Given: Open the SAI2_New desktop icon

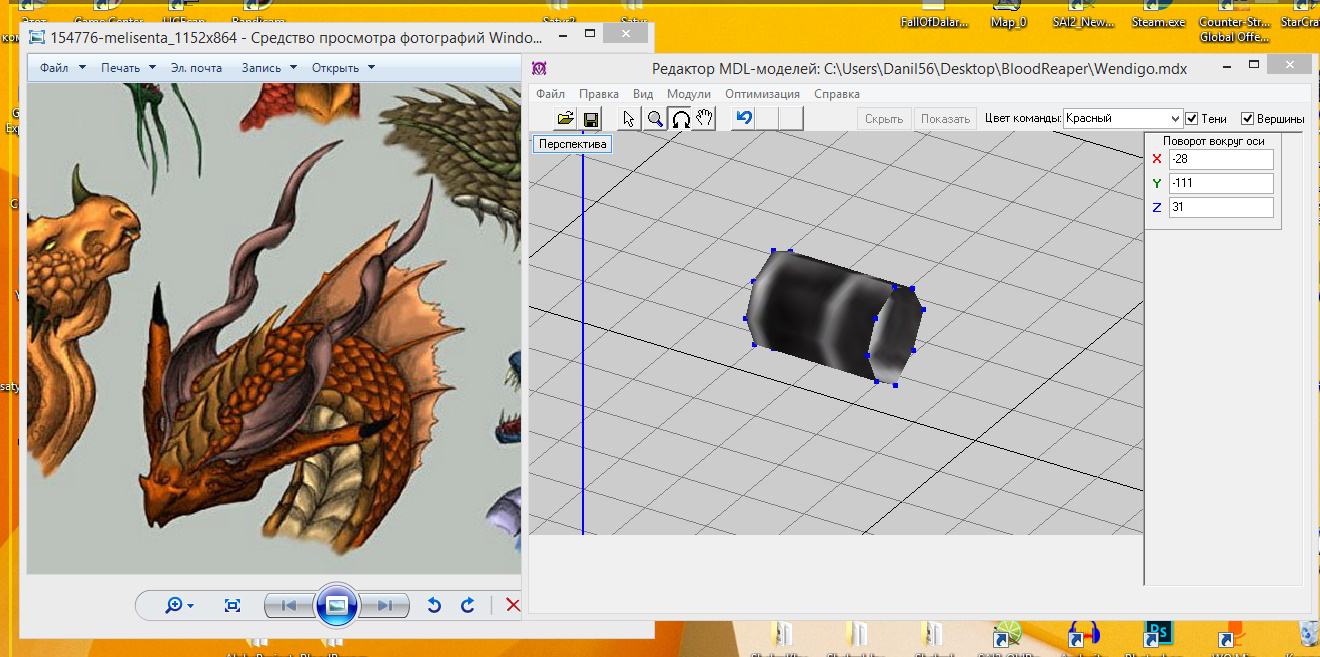Looking at the screenshot, I should click(x=1084, y=14).
